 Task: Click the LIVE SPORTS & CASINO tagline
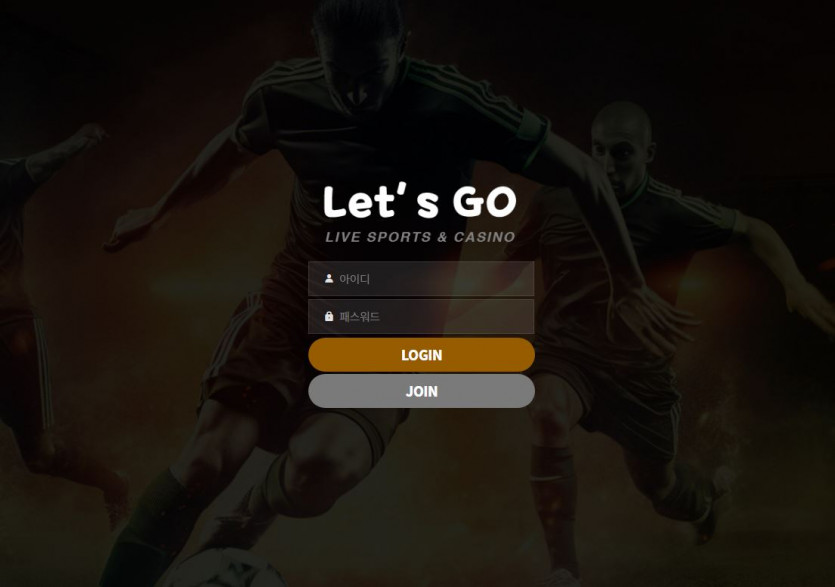point(420,237)
